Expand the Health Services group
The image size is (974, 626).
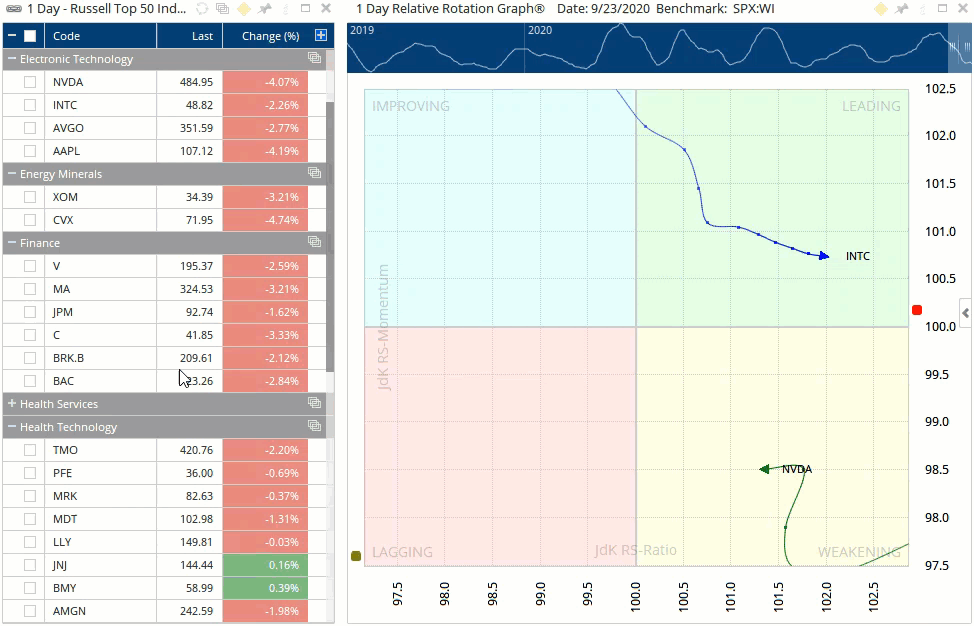(12, 403)
